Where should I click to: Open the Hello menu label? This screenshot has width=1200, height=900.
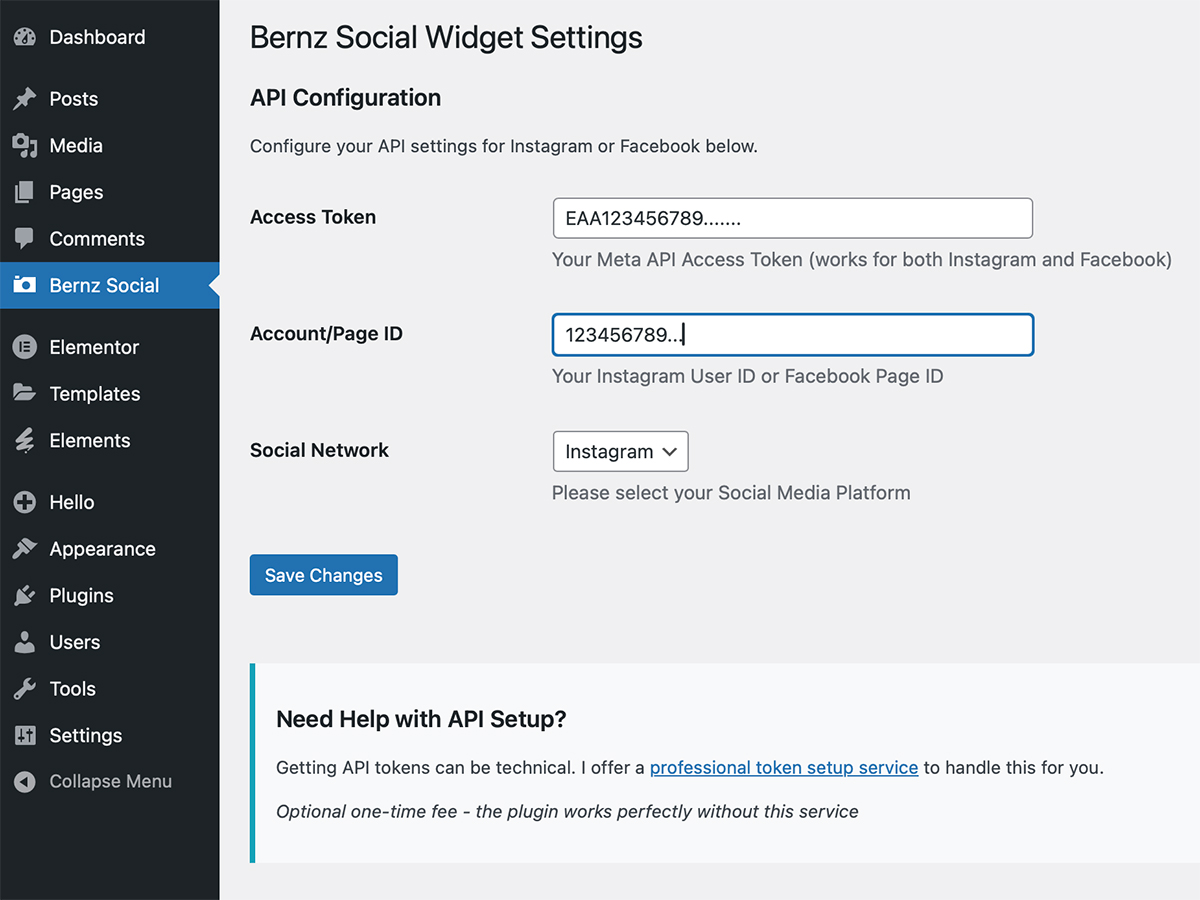coord(72,502)
